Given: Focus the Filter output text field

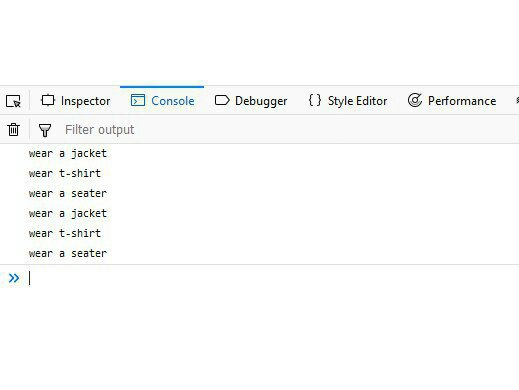Looking at the screenshot, I should (x=290, y=130).
